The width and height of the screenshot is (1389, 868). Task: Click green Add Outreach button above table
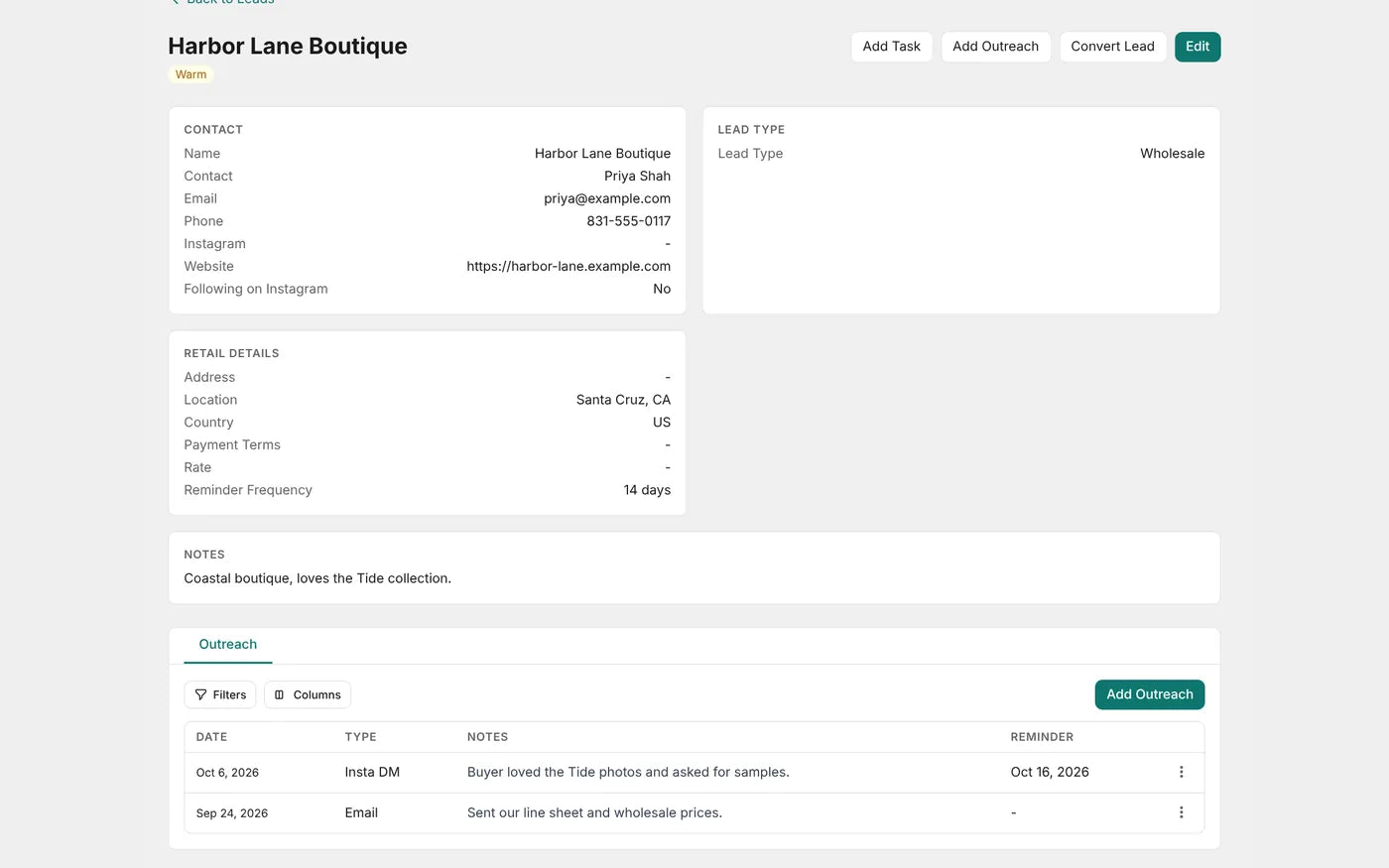pyautogui.click(x=1150, y=694)
